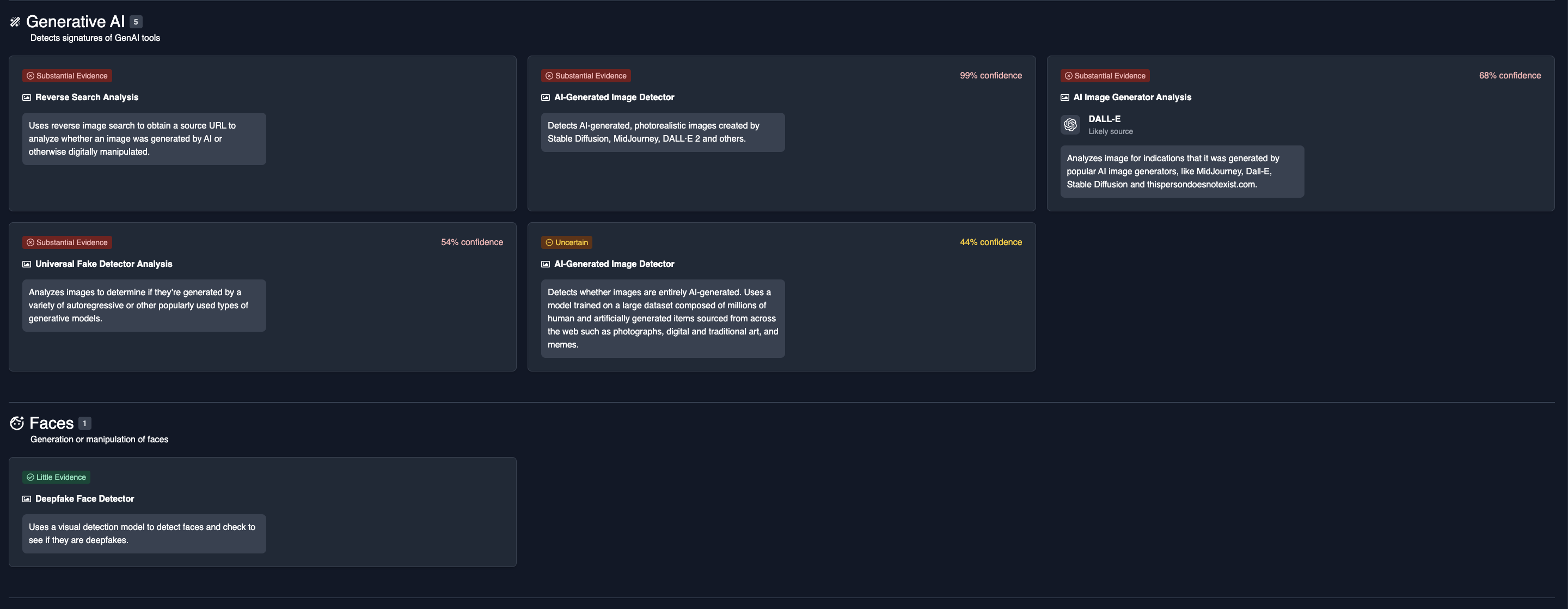Click the OpenAI logo beside DALL-E
Screen dimensions: 1568x609
1070,125
